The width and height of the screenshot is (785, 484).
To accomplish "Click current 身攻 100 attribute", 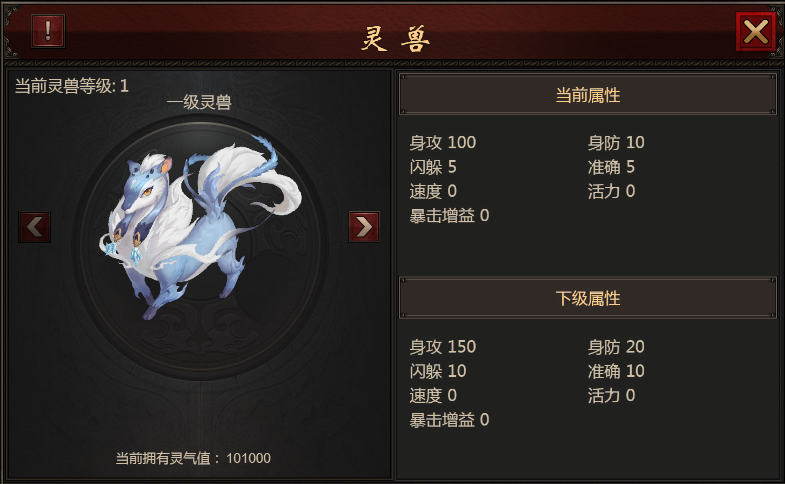I will 443,143.
